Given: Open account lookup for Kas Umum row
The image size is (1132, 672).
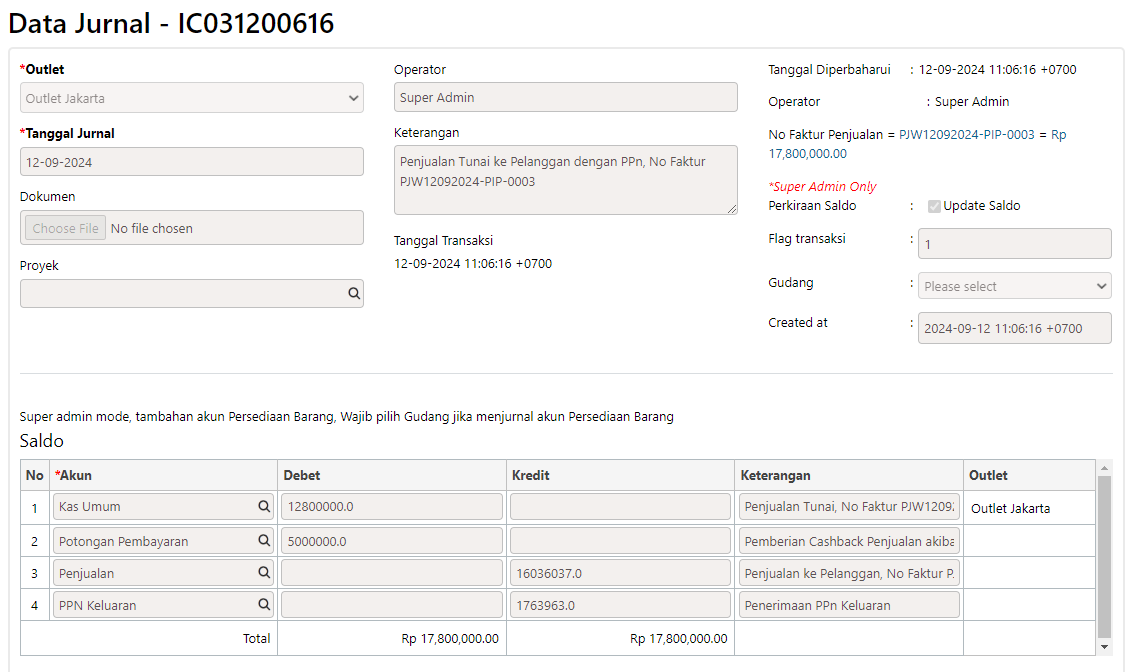Looking at the screenshot, I should pyautogui.click(x=264, y=507).
